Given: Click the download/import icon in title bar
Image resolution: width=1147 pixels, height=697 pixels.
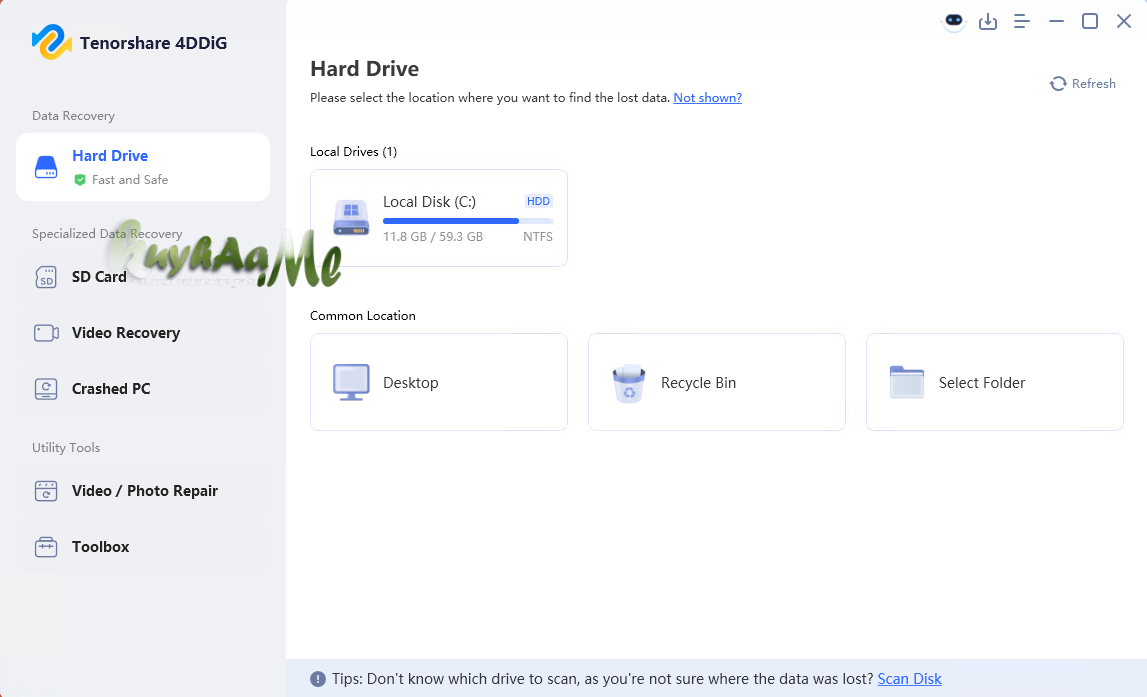Looking at the screenshot, I should (x=988, y=21).
